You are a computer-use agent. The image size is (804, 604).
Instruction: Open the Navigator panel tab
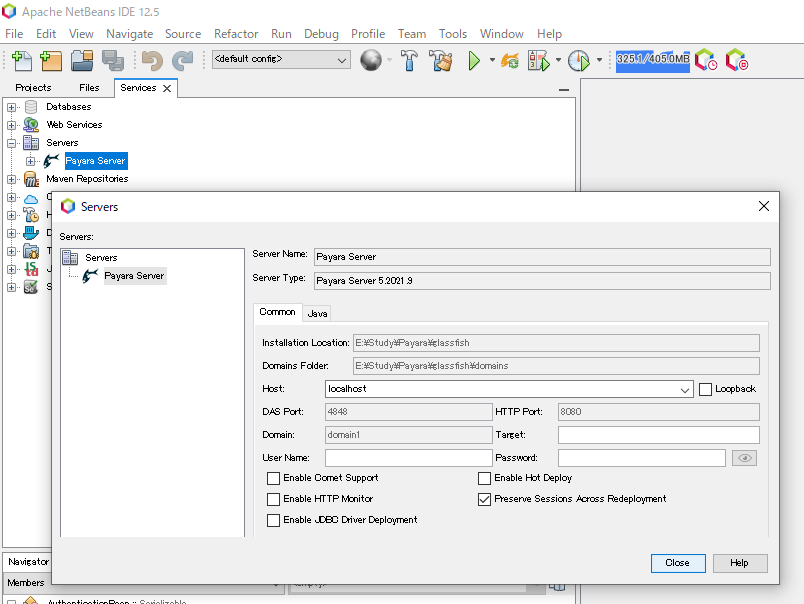[x=28, y=562]
